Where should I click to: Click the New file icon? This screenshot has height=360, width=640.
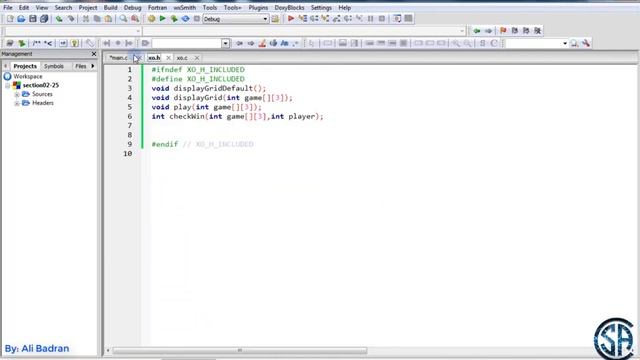[10, 19]
